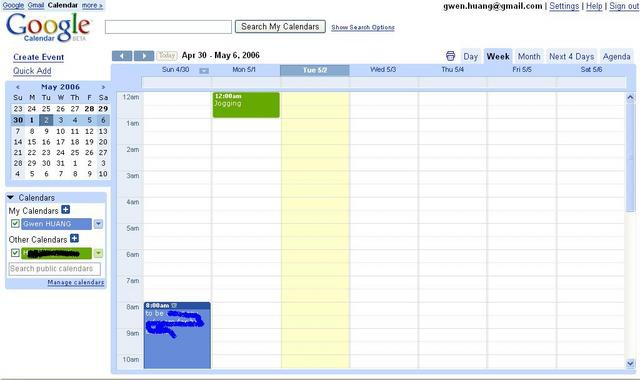640x380 pixels.
Task: Select date 15 in mini calendar
Action: pos(32,142)
